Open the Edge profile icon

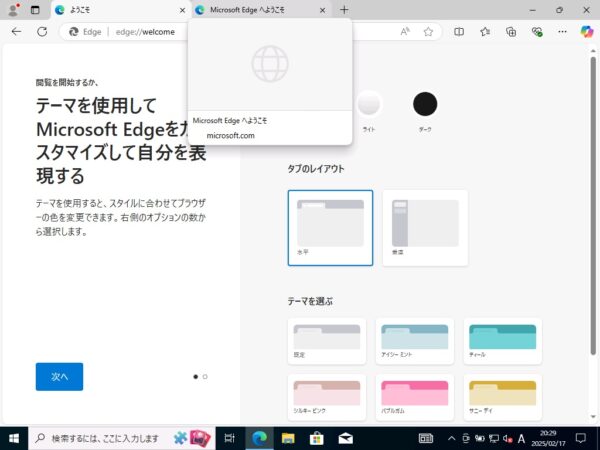click(x=14, y=10)
